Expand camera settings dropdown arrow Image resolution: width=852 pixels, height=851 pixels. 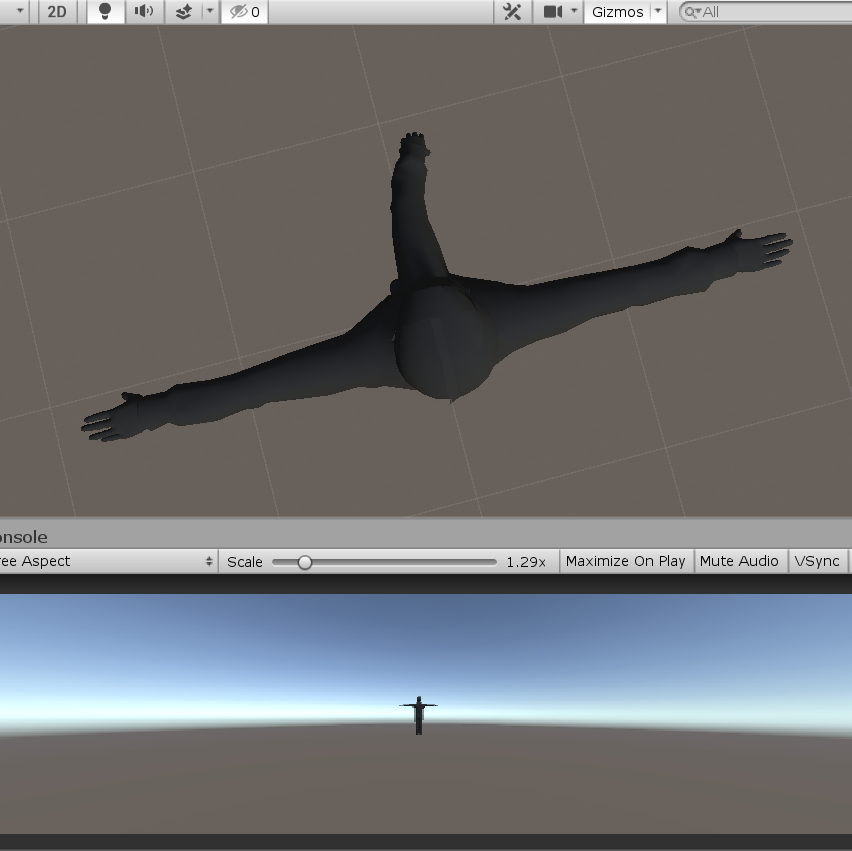574,12
